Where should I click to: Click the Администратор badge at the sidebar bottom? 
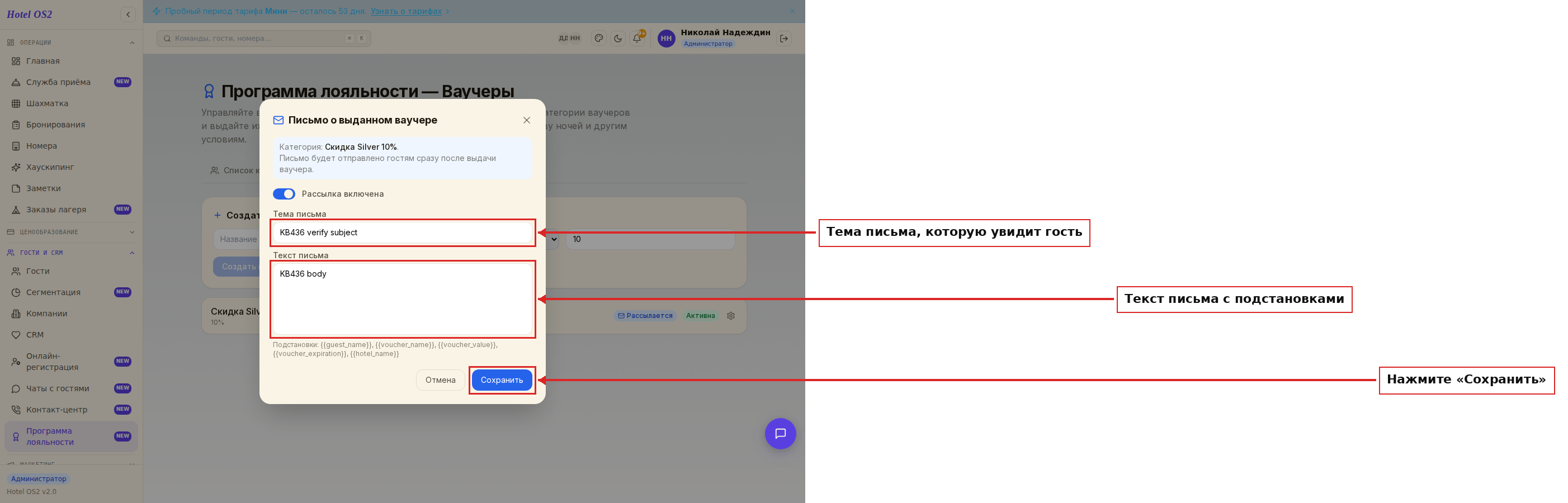(39, 480)
